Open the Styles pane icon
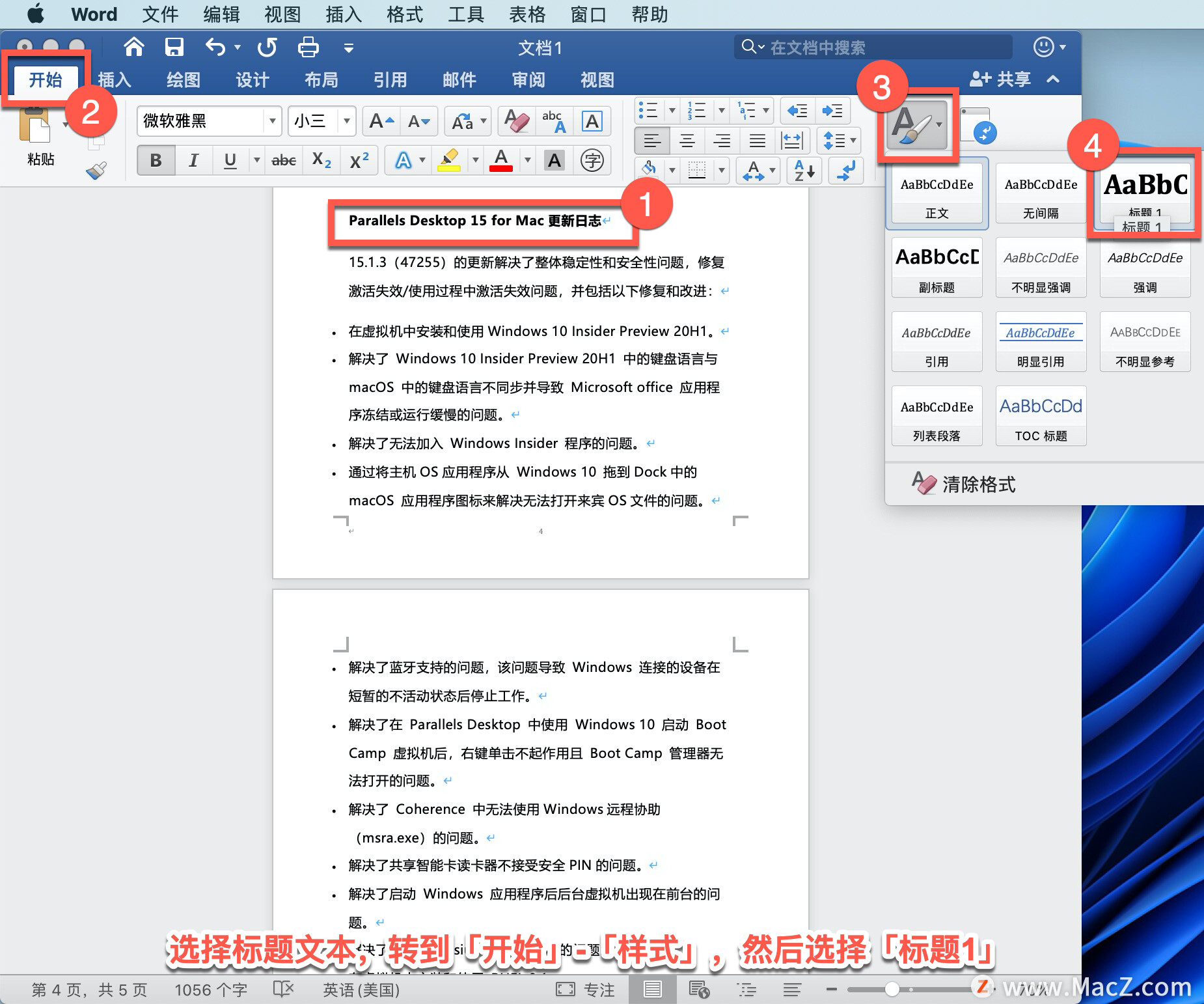This screenshot has height=1004, width=1204. click(x=978, y=126)
